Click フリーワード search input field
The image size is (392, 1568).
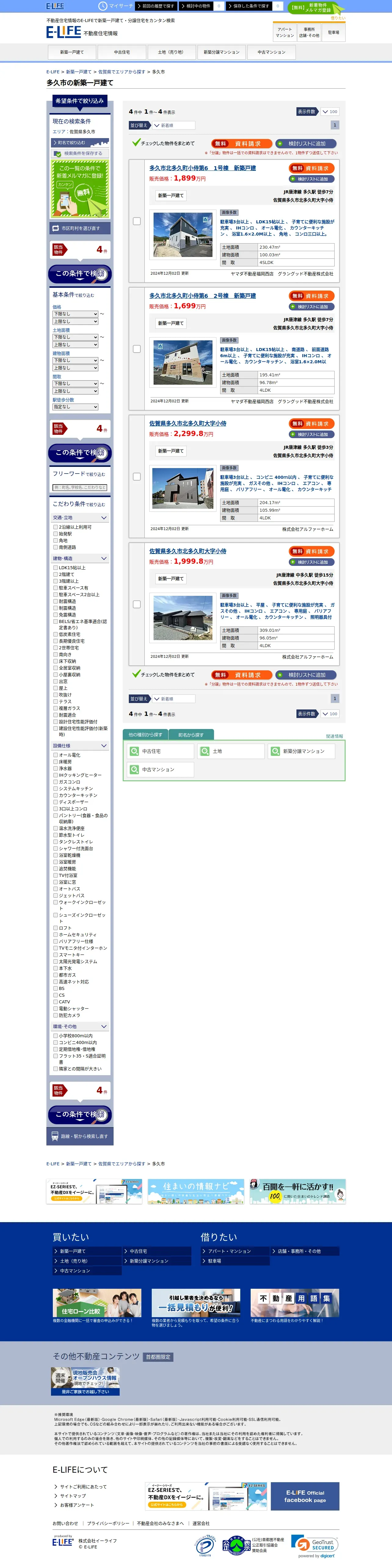[x=80, y=487]
